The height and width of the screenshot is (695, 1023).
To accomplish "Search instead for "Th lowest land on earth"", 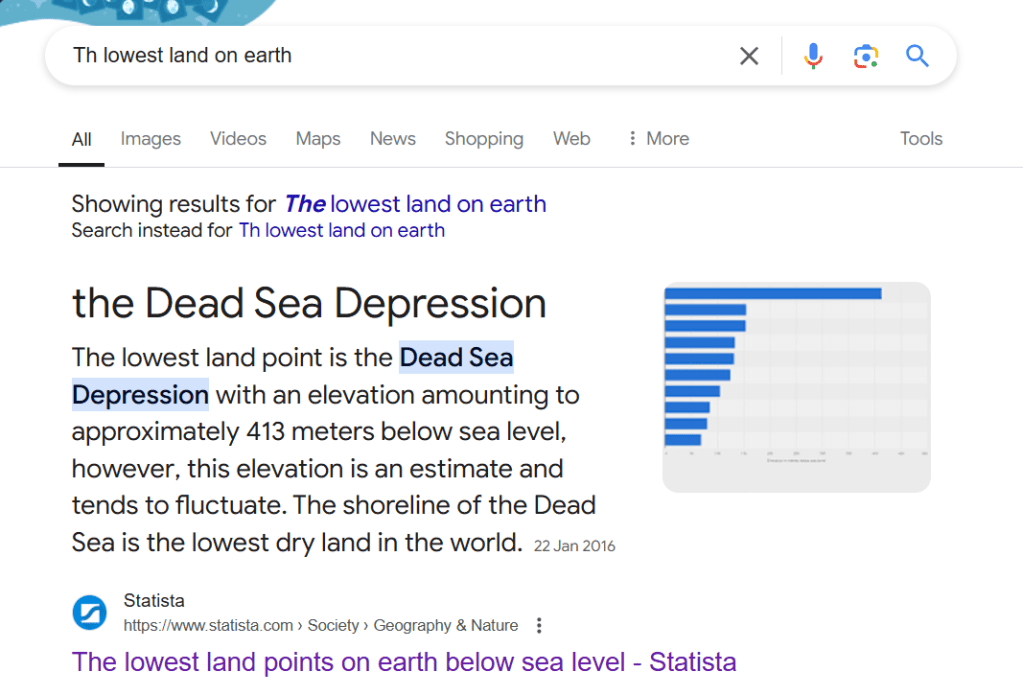I will [x=341, y=231].
